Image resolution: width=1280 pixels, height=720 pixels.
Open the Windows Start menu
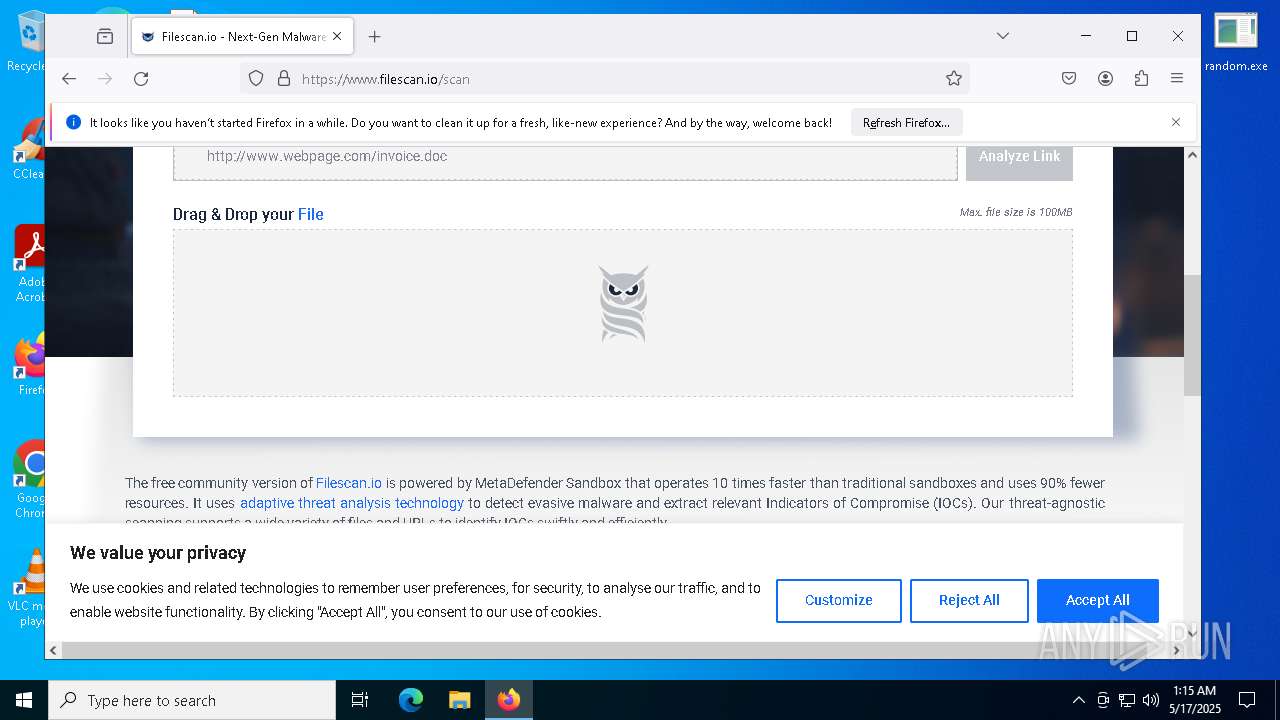(x=24, y=700)
